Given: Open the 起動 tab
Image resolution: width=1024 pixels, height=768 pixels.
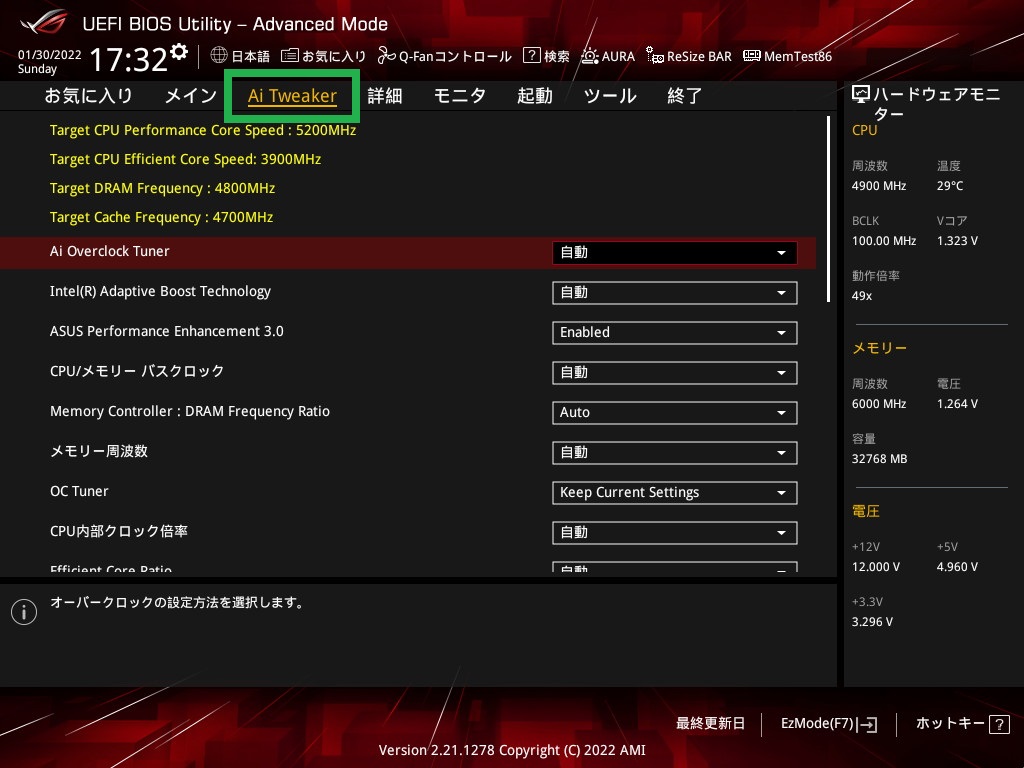Looking at the screenshot, I should [535, 96].
